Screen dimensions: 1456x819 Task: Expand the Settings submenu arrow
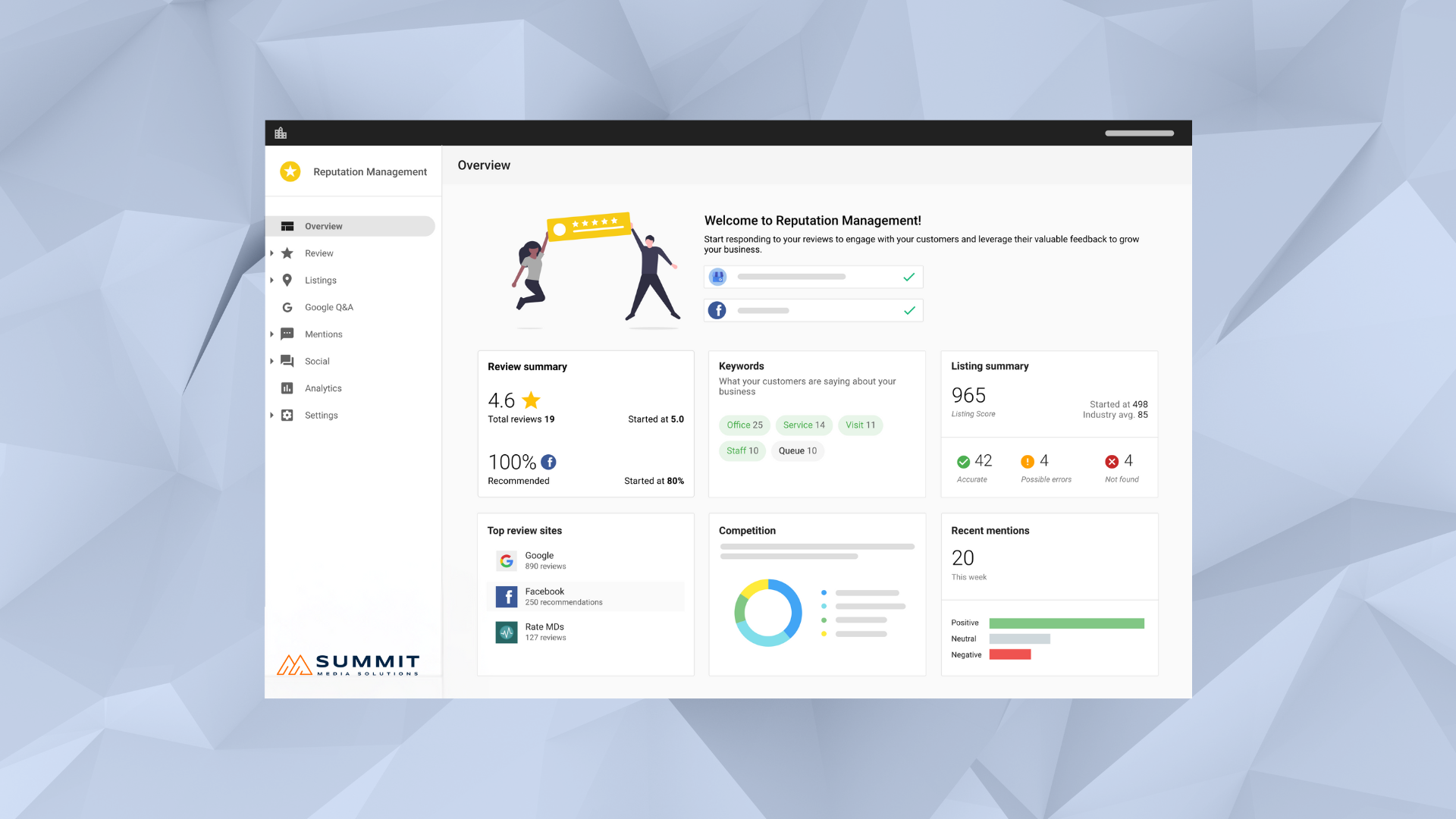(x=272, y=416)
